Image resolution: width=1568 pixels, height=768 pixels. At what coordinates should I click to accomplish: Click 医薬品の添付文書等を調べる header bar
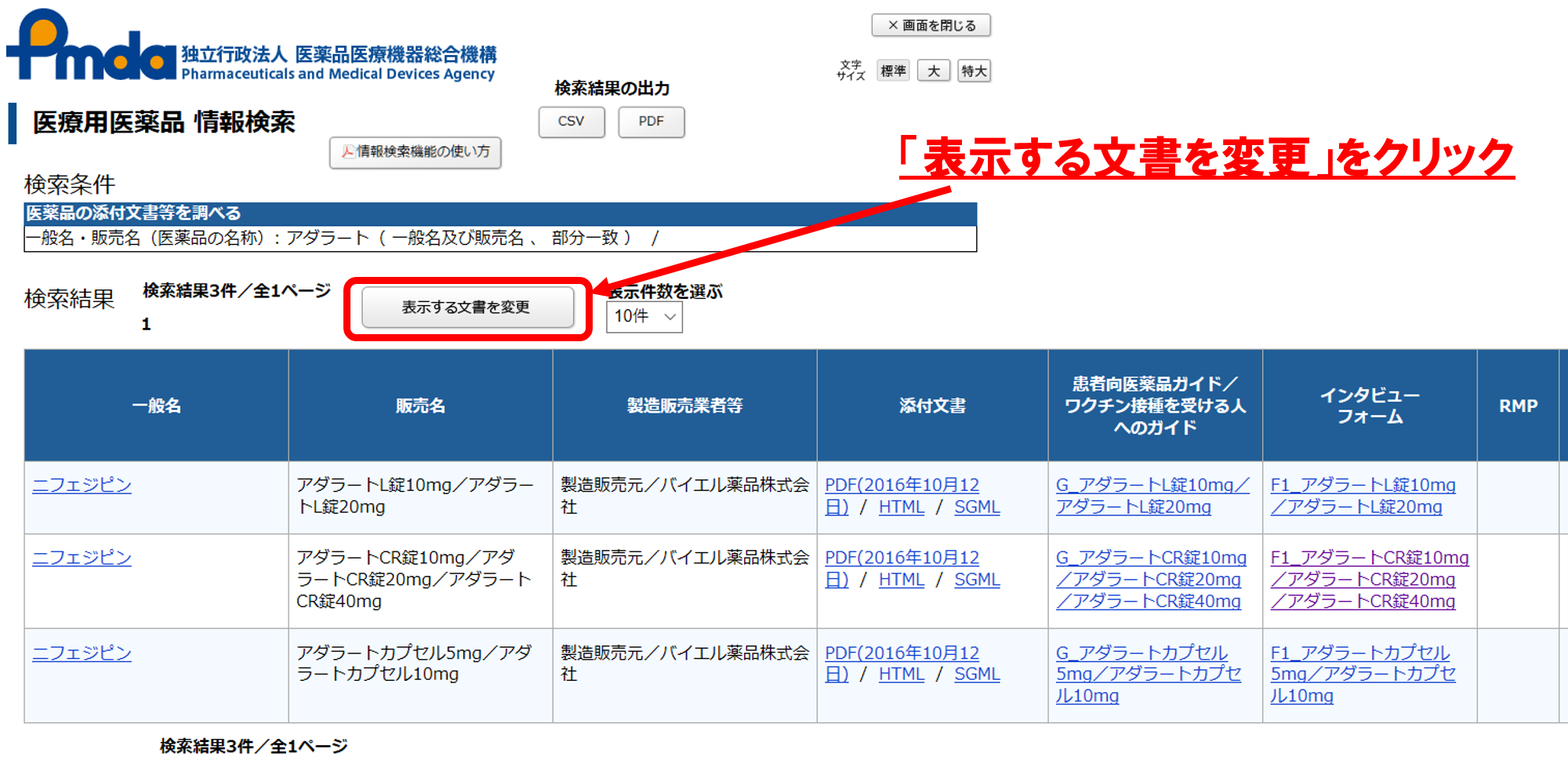click(500, 213)
